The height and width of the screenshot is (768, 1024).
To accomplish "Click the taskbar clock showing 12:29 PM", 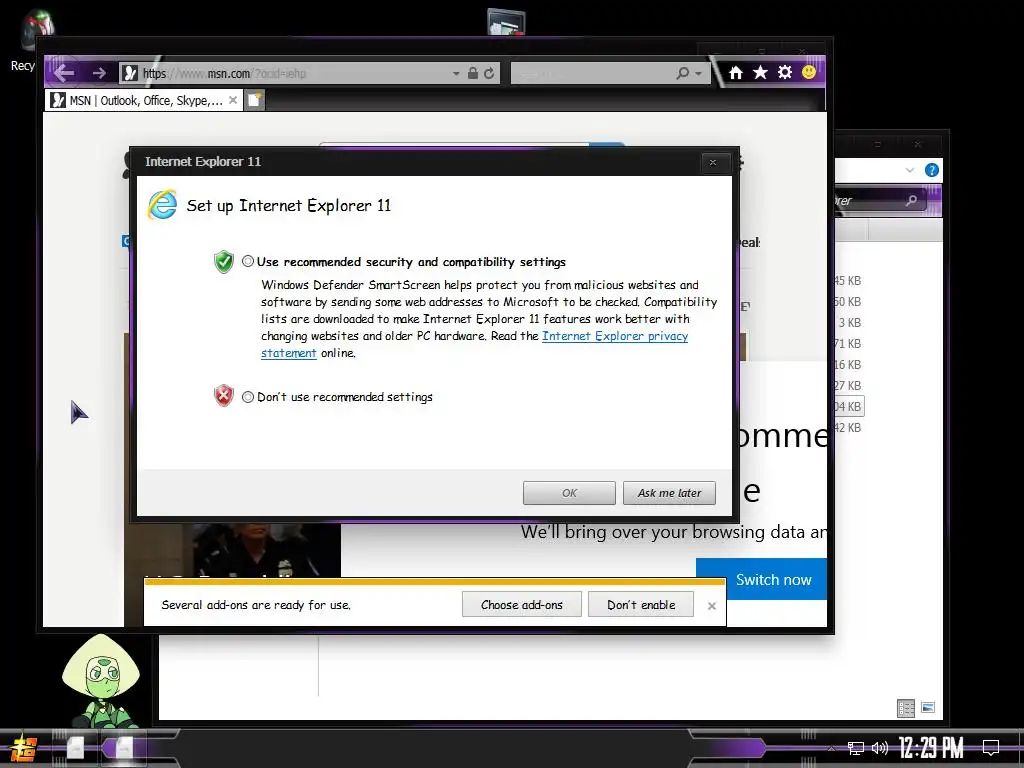I will click(931, 747).
